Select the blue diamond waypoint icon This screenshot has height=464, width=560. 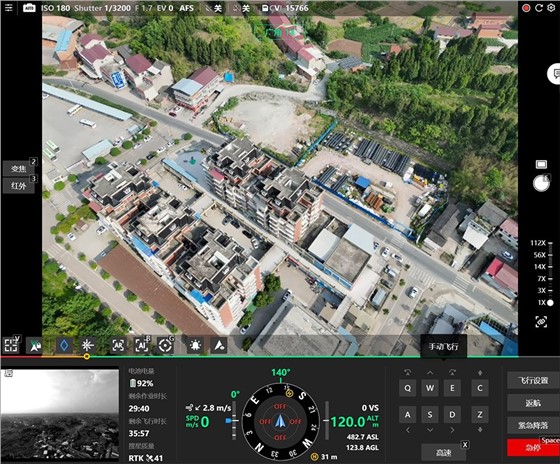[x=64, y=345]
